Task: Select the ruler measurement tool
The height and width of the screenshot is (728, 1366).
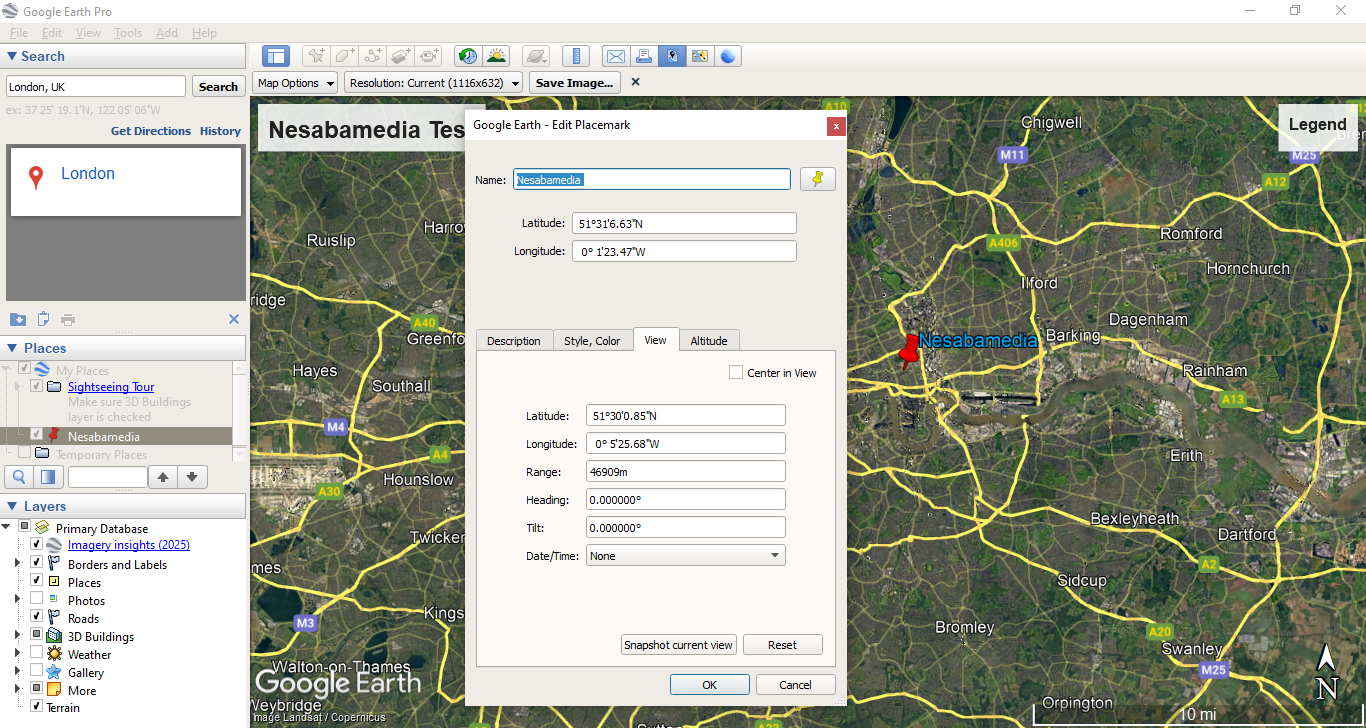Action: 576,56
